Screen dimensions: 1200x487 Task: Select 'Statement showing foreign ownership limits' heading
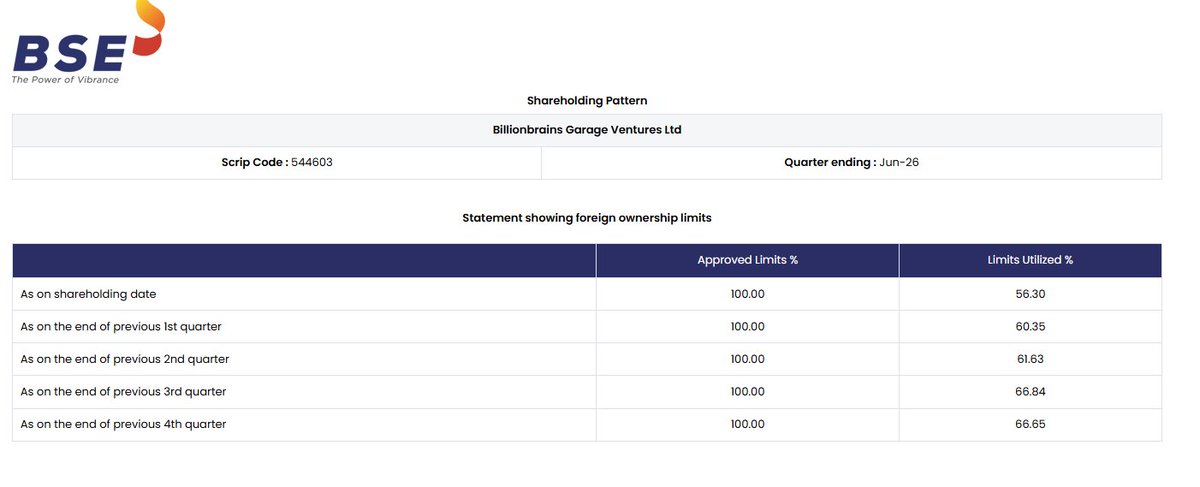pyautogui.click(x=587, y=217)
